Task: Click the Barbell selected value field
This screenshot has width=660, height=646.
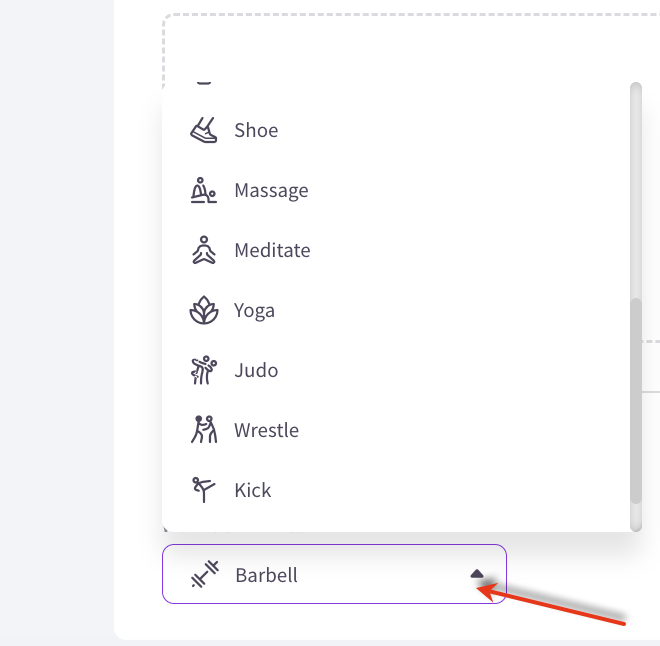Action: point(334,574)
